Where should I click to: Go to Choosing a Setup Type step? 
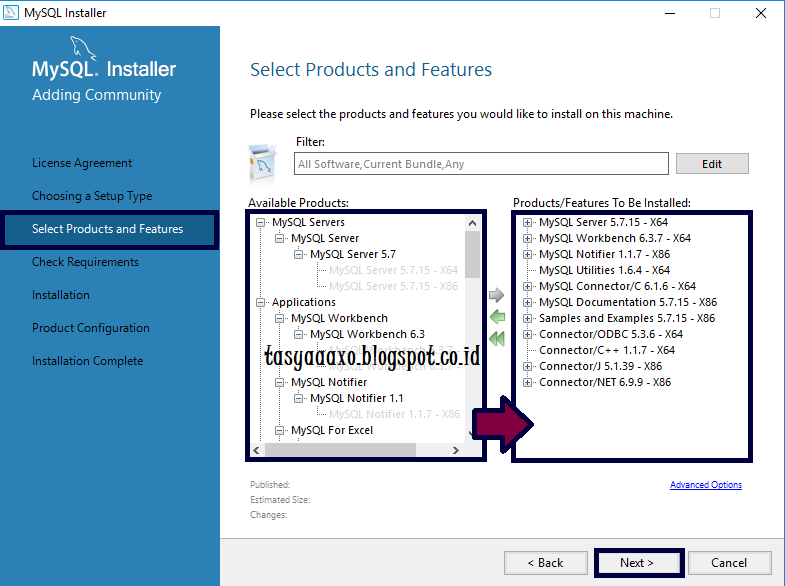pyautogui.click(x=92, y=196)
